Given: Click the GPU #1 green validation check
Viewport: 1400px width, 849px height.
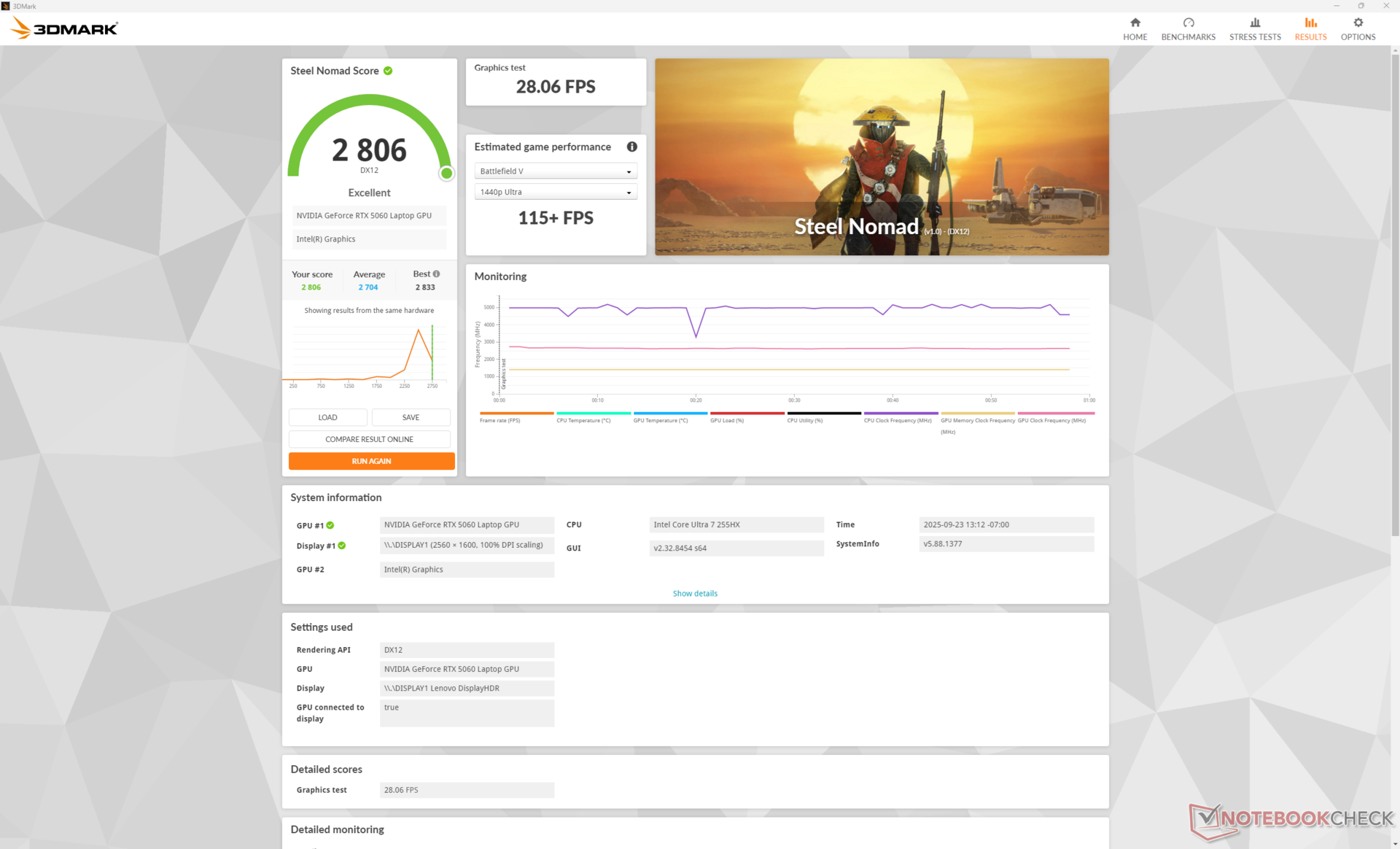Looking at the screenshot, I should pyautogui.click(x=330, y=525).
